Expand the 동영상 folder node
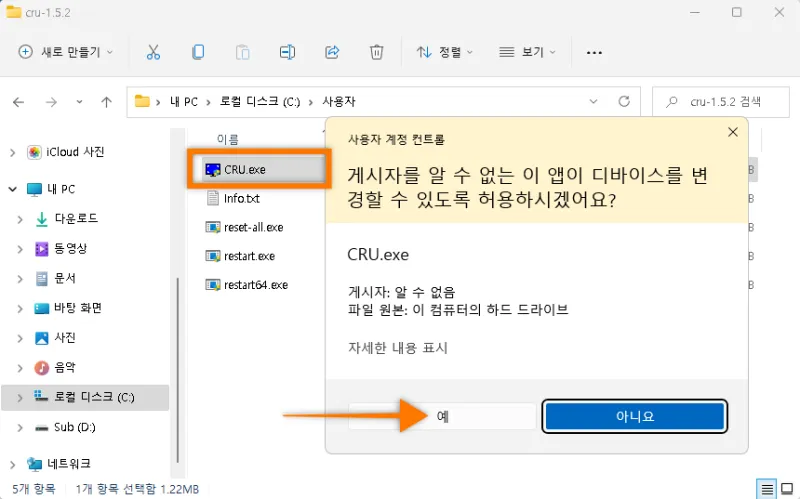 tap(20, 249)
